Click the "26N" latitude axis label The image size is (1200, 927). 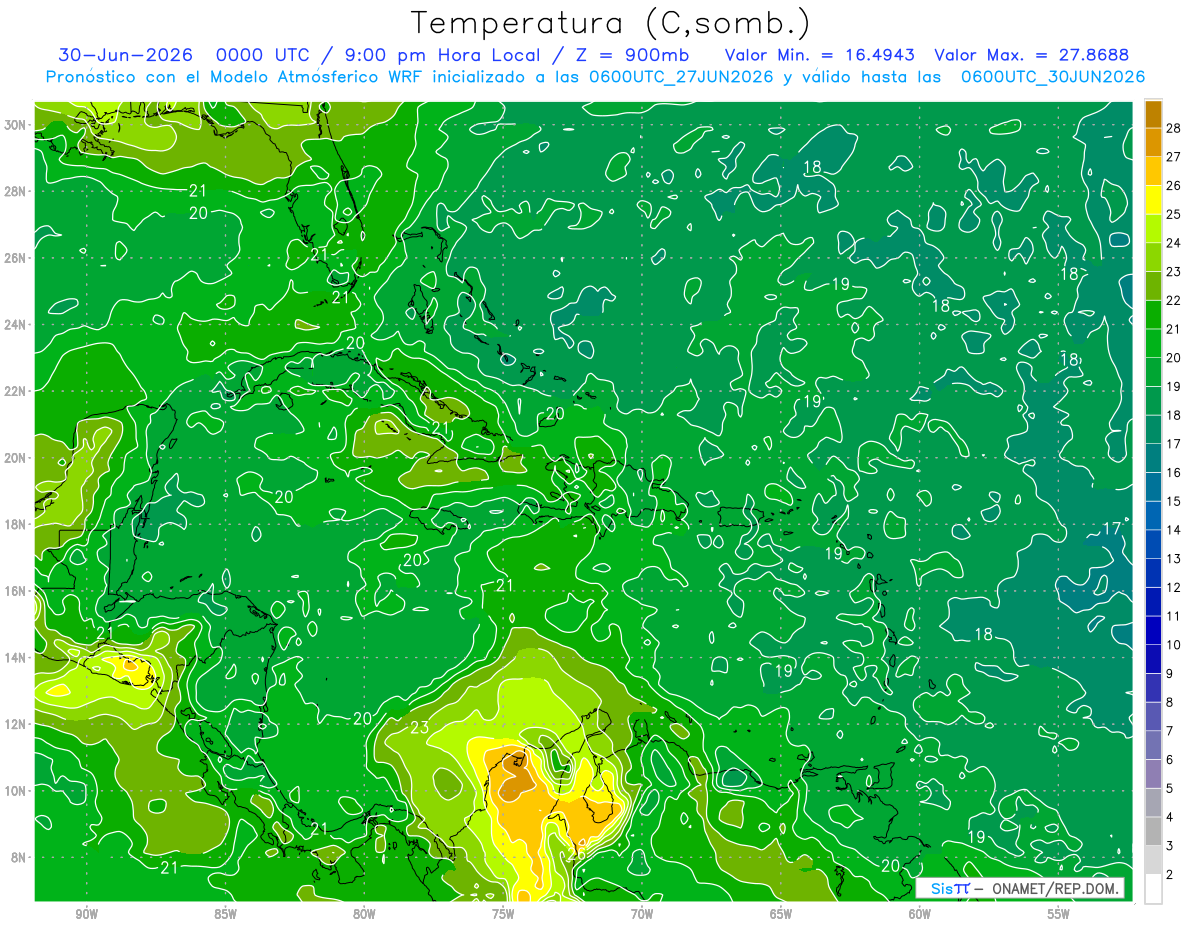tap(16, 258)
